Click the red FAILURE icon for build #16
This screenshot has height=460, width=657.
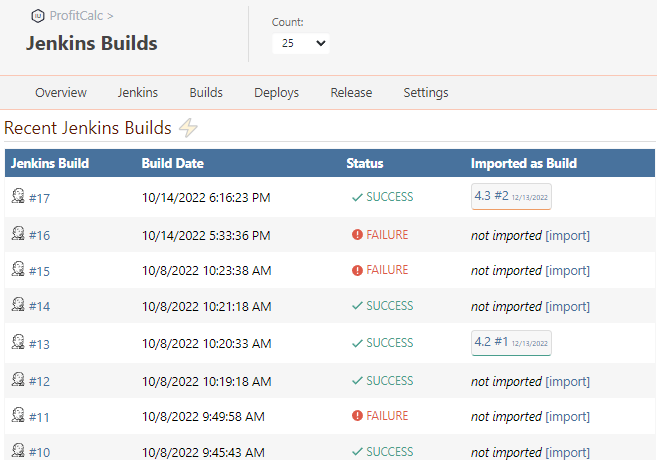(x=357, y=234)
